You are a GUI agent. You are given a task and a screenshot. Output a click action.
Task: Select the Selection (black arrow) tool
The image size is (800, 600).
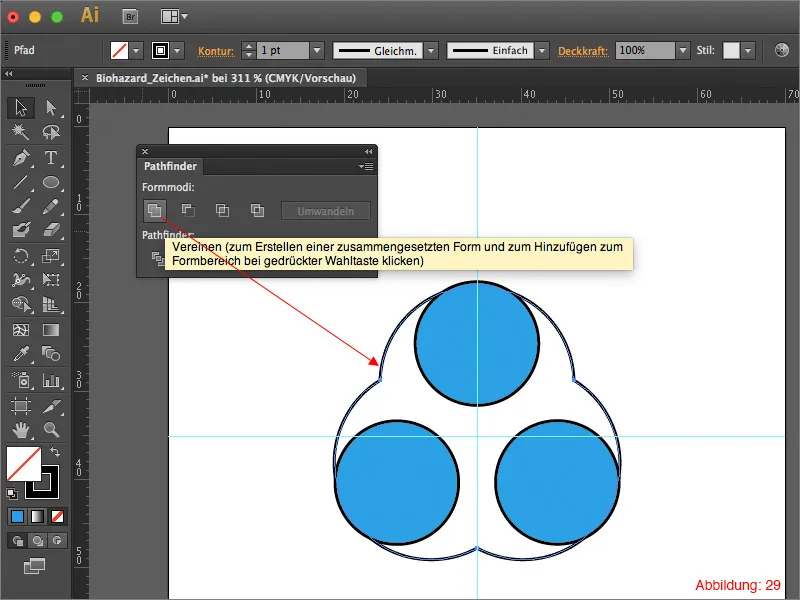coord(21,108)
